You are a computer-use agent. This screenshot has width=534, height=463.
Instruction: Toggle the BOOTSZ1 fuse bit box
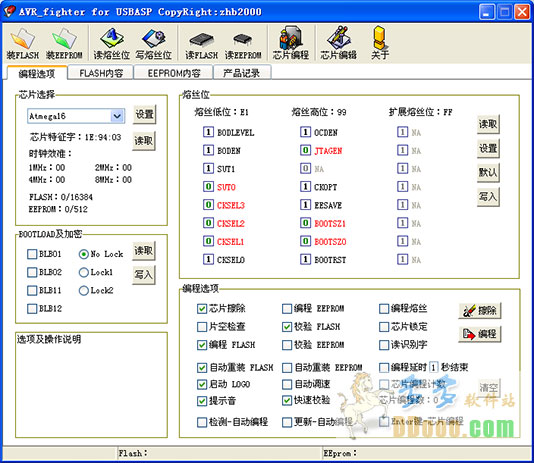[305, 223]
